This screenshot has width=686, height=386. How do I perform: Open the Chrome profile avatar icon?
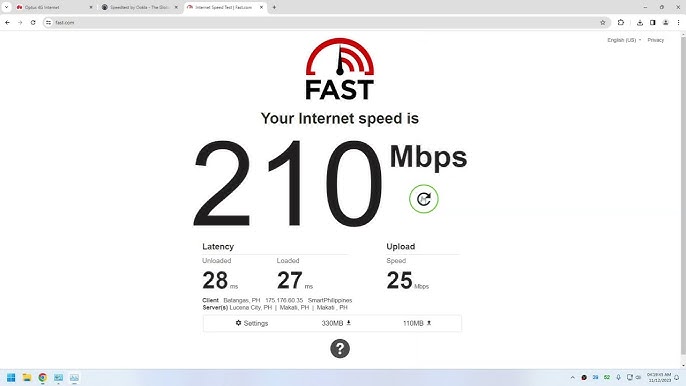[665, 22]
